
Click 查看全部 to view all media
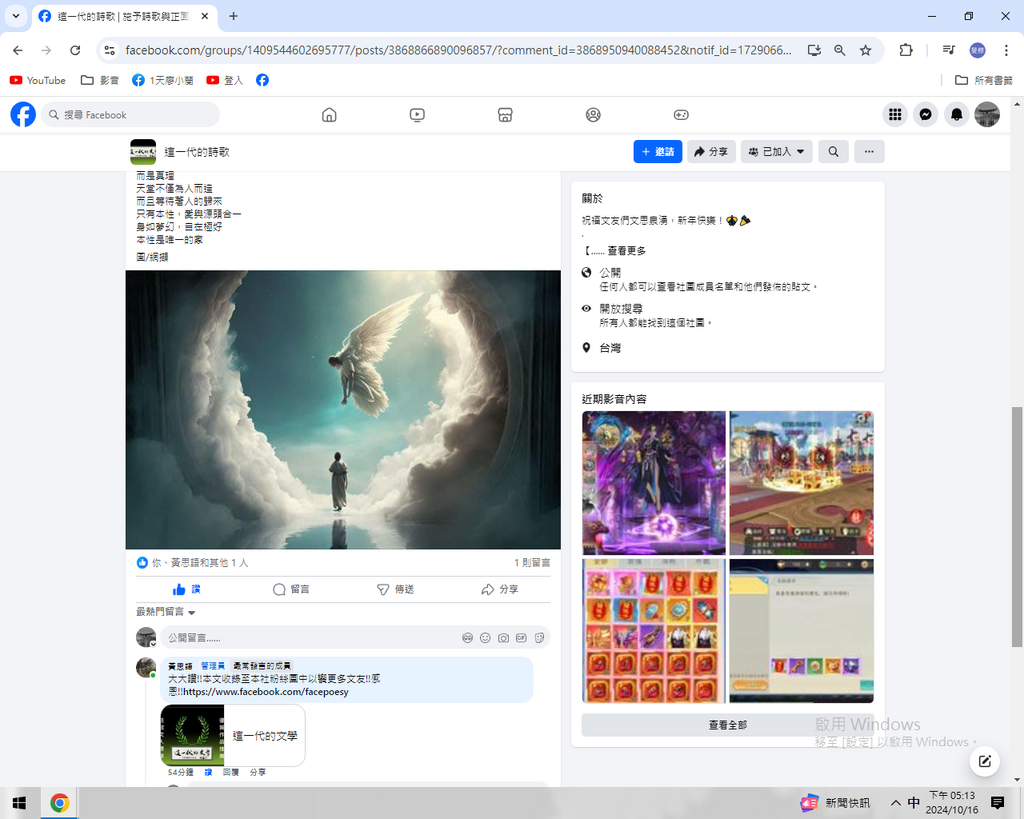click(727, 725)
